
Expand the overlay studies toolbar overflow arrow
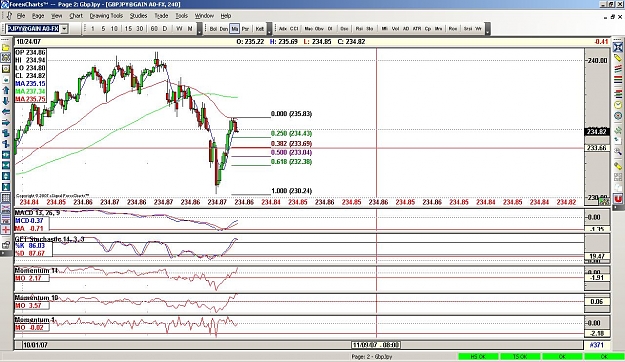point(269,29)
